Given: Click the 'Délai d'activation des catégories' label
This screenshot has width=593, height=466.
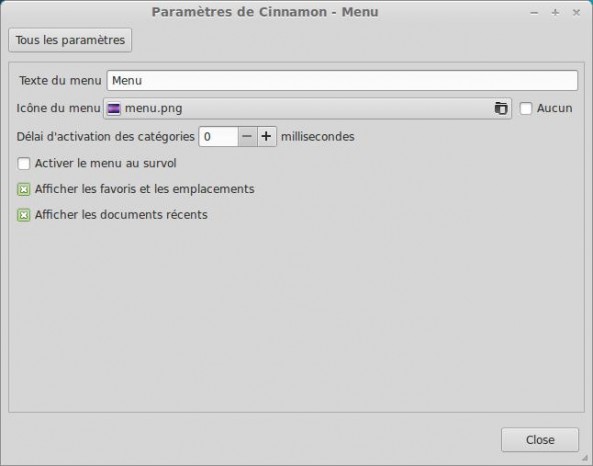Looking at the screenshot, I should [x=106, y=137].
